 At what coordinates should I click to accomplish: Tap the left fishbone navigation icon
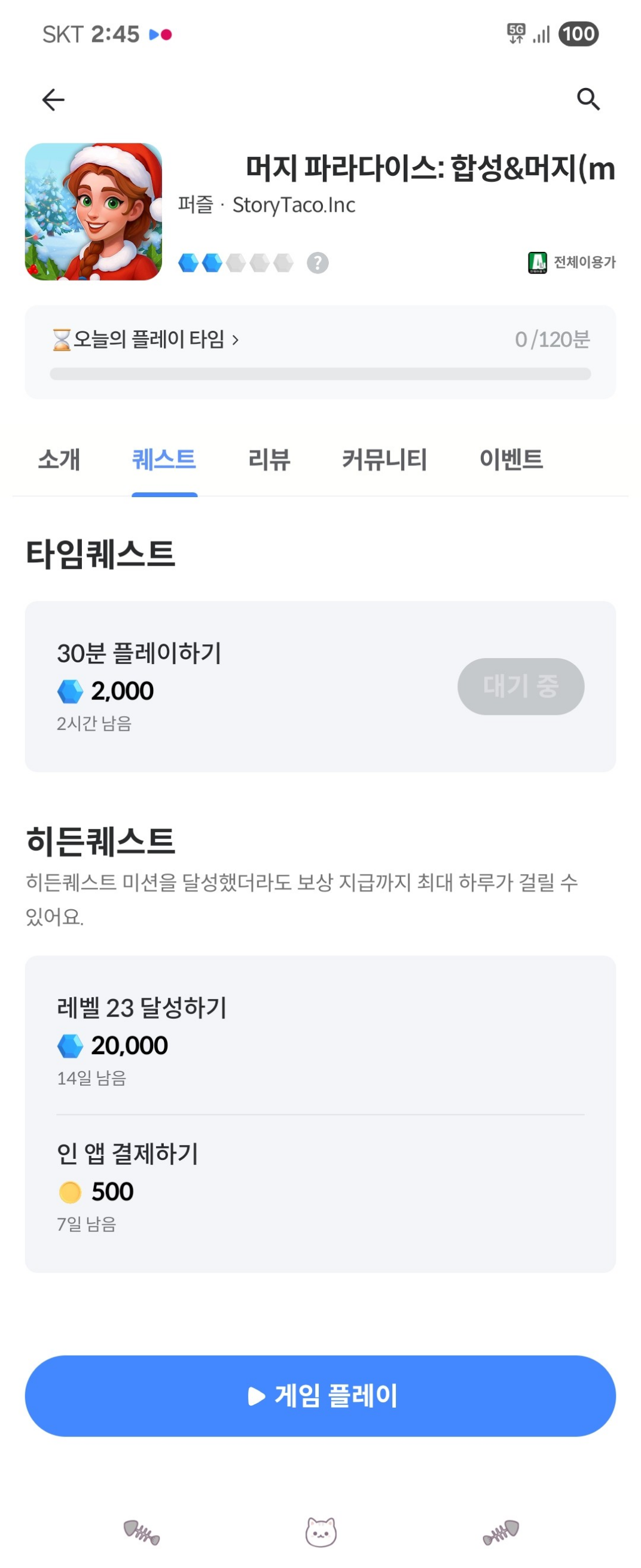point(141,1532)
